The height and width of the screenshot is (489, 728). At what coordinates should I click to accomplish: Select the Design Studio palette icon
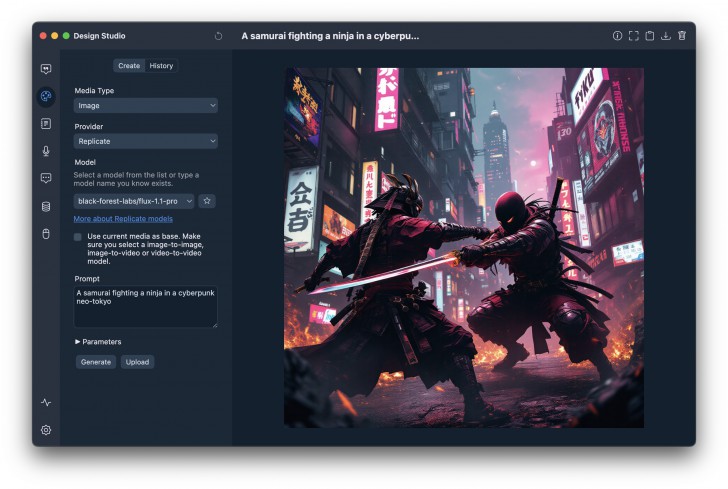click(46, 96)
